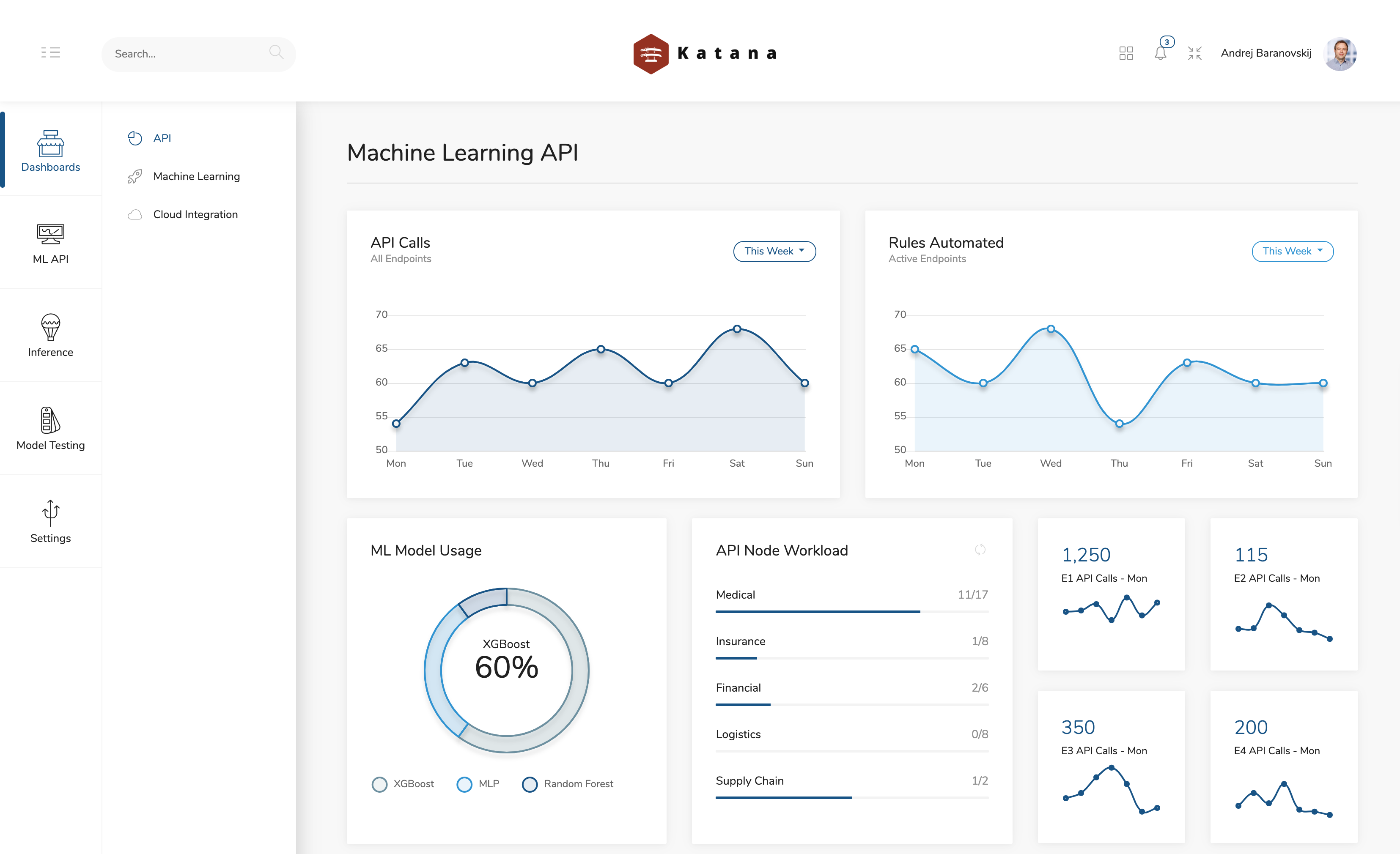Select Machine Learning menu item

pyautogui.click(x=196, y=177)
